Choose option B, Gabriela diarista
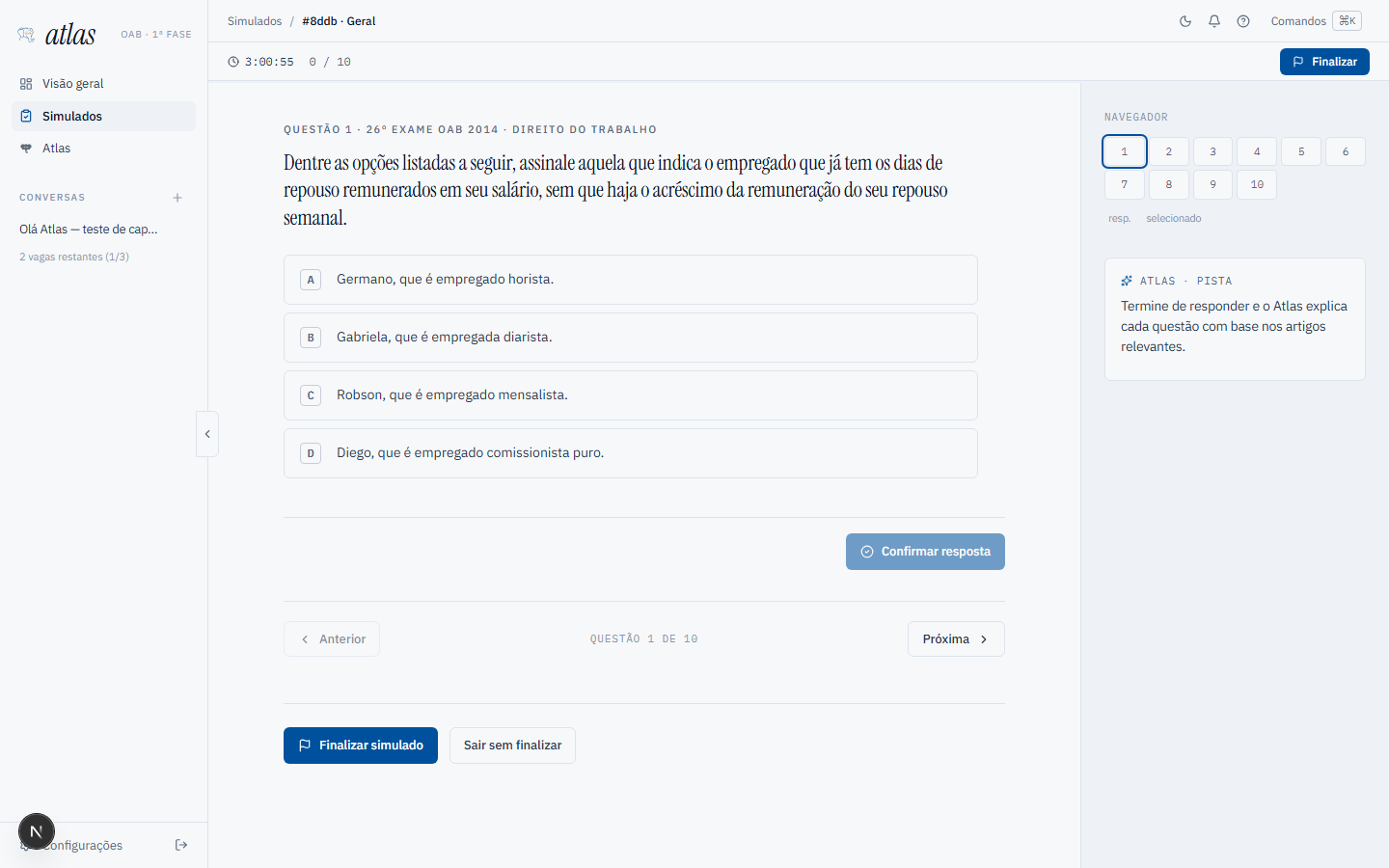The width and height of the screenshot is (1389, 868). (x=631, y=338)
